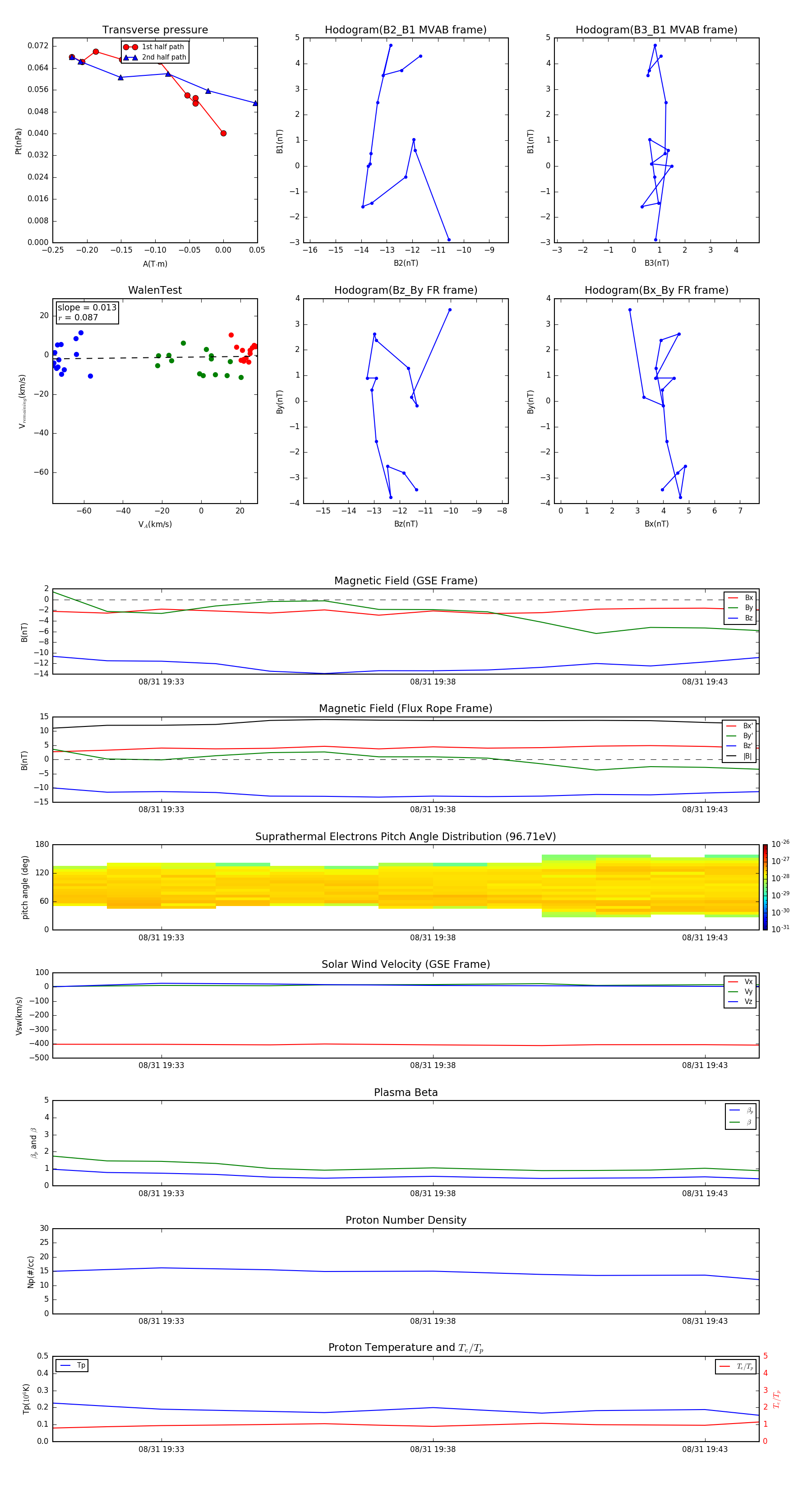Select the By entry in GSE magnetic field legend
The width and height of the screenshot is (812, 1489).
tap(740, 607)
